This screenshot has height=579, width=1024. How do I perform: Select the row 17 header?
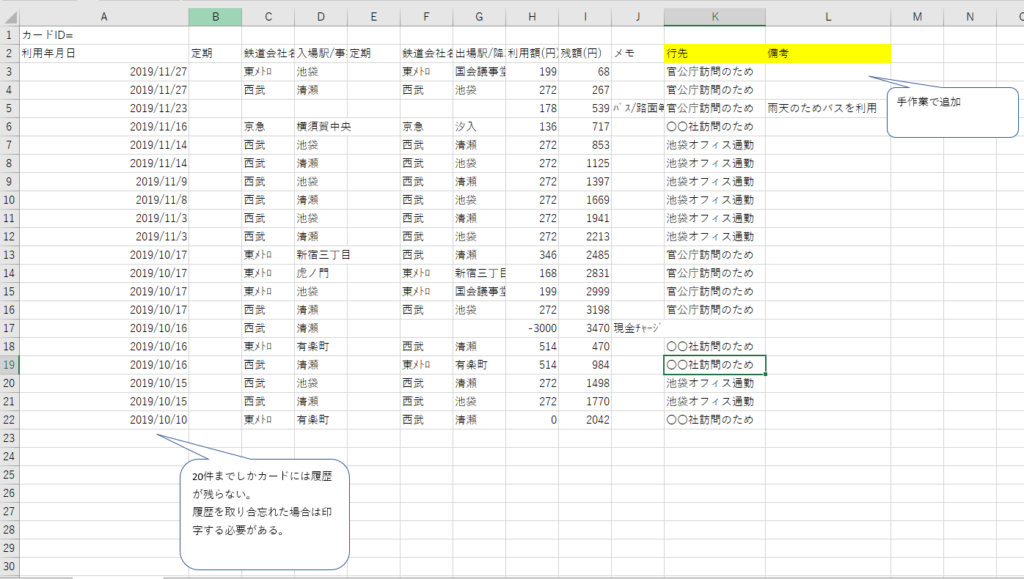[9, 328]
